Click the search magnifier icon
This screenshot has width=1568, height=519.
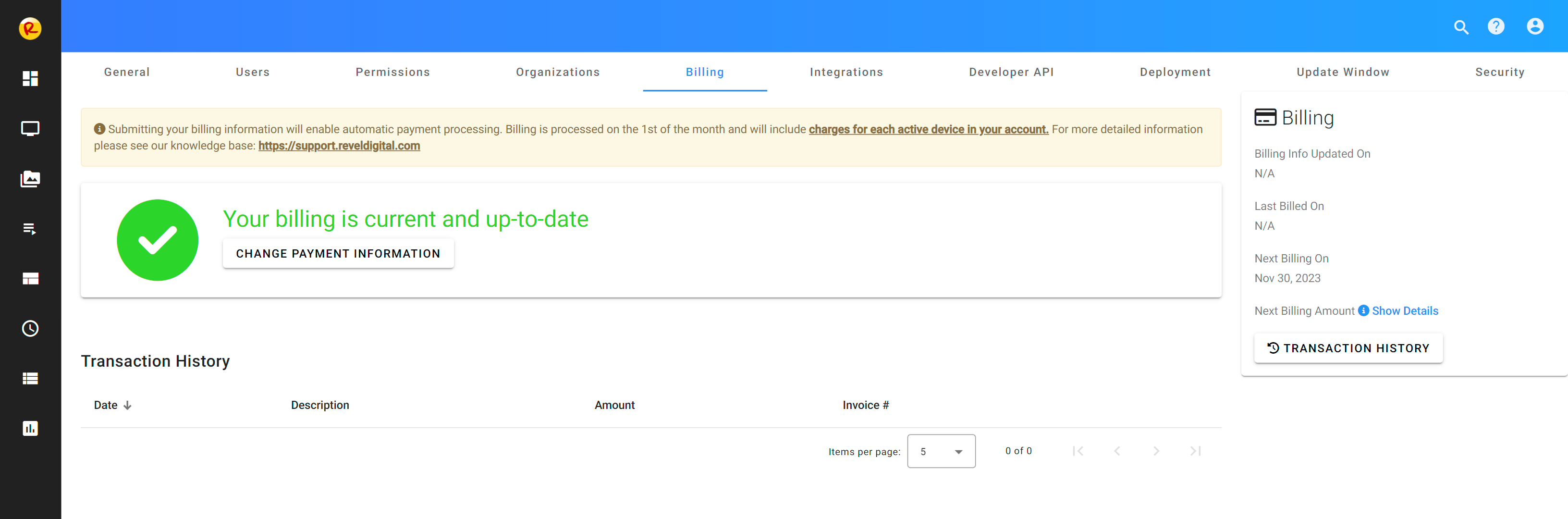coord(1461,27)
